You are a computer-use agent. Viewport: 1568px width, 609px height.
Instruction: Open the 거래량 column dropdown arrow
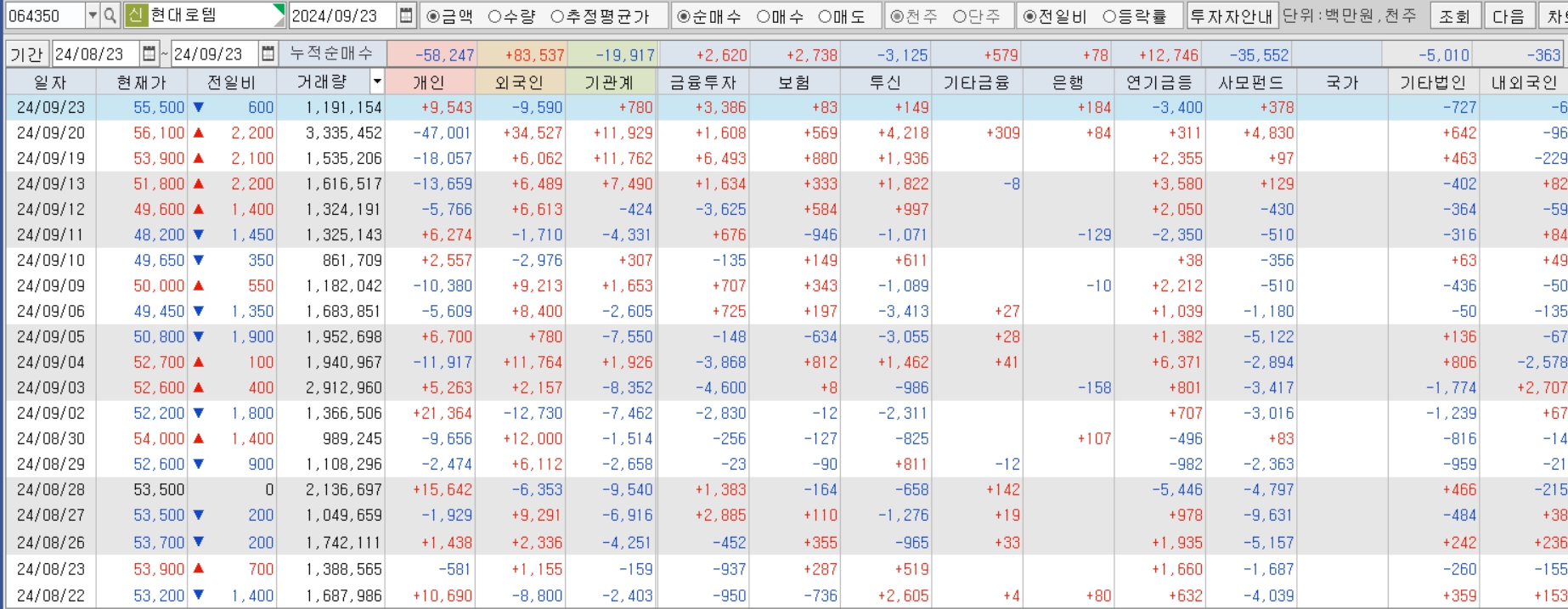pyautogui.click(x=377, y=82)
